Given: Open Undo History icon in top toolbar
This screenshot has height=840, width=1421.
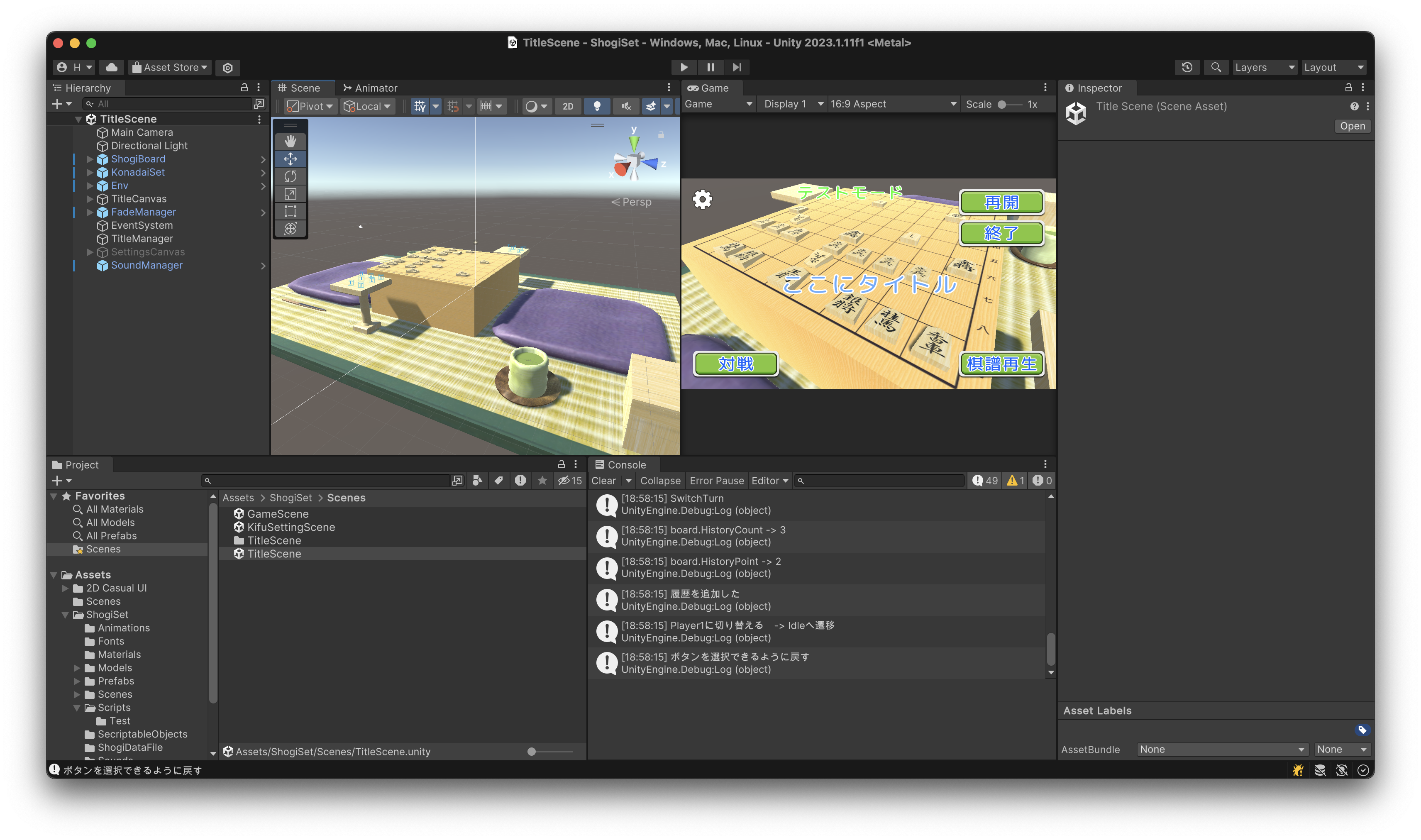Looking at the screenshot, I should click(x=1187, y=67).
